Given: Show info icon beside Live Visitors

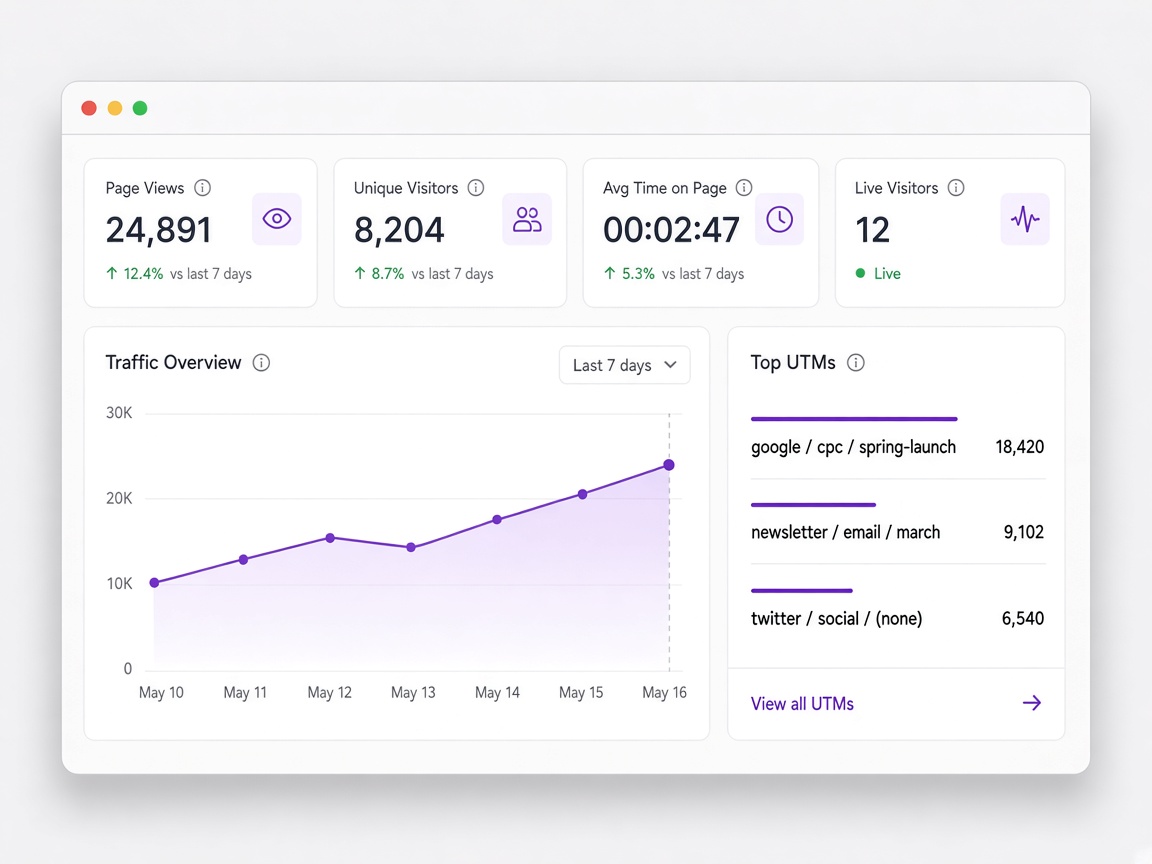Looking at the screenshot, I should [x=956, y=188].
